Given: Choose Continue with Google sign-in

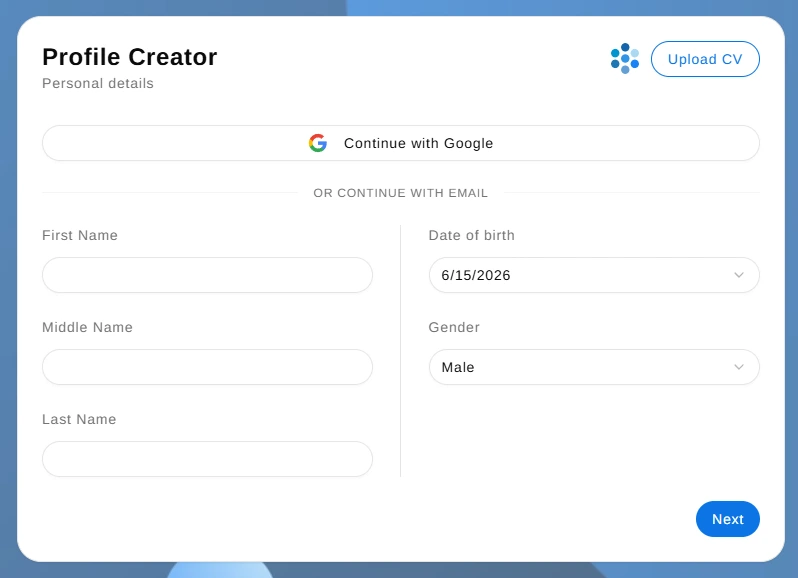Looking at the screenshot, I should [401, 143].
